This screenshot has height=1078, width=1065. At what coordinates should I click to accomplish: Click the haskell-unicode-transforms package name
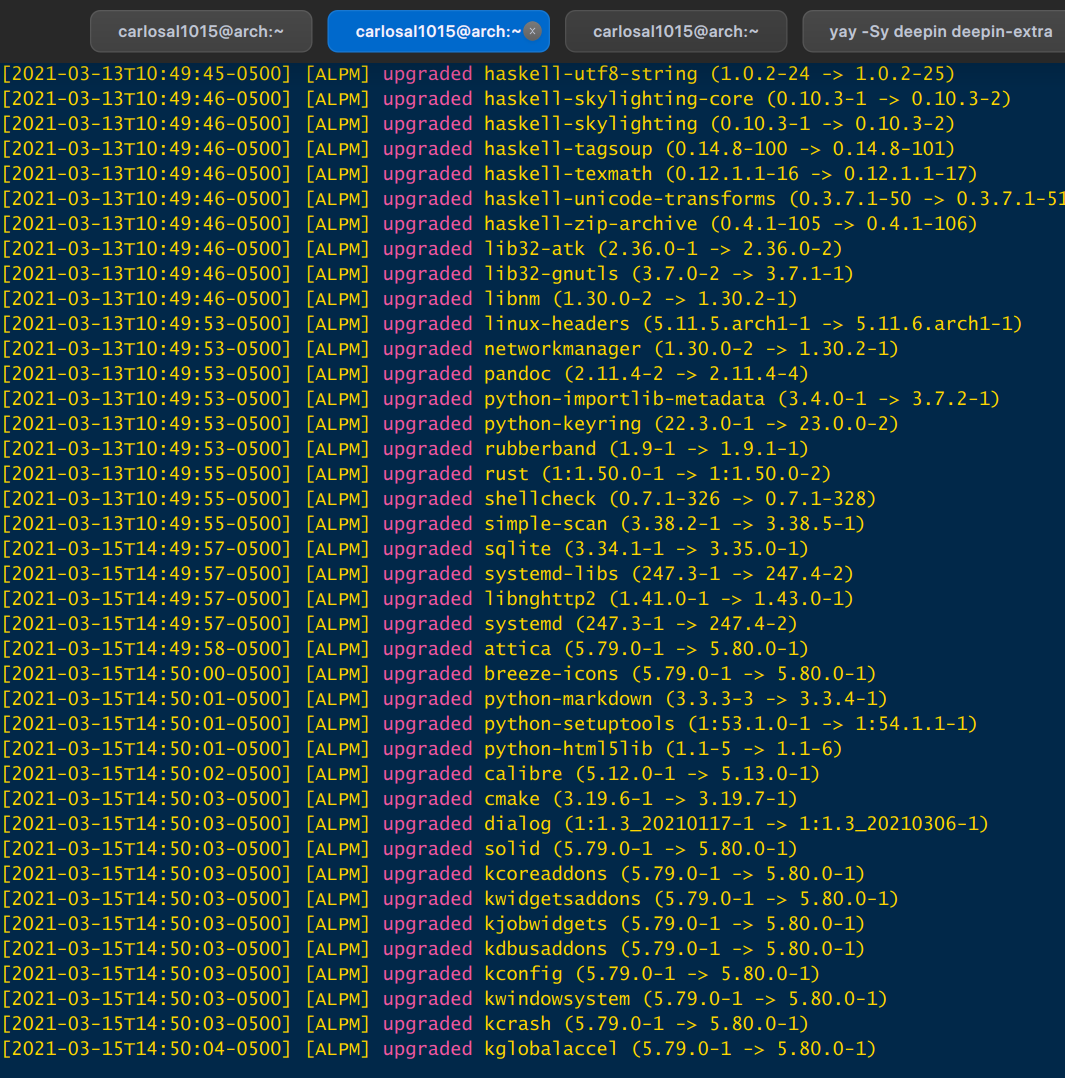click(630, 199)
